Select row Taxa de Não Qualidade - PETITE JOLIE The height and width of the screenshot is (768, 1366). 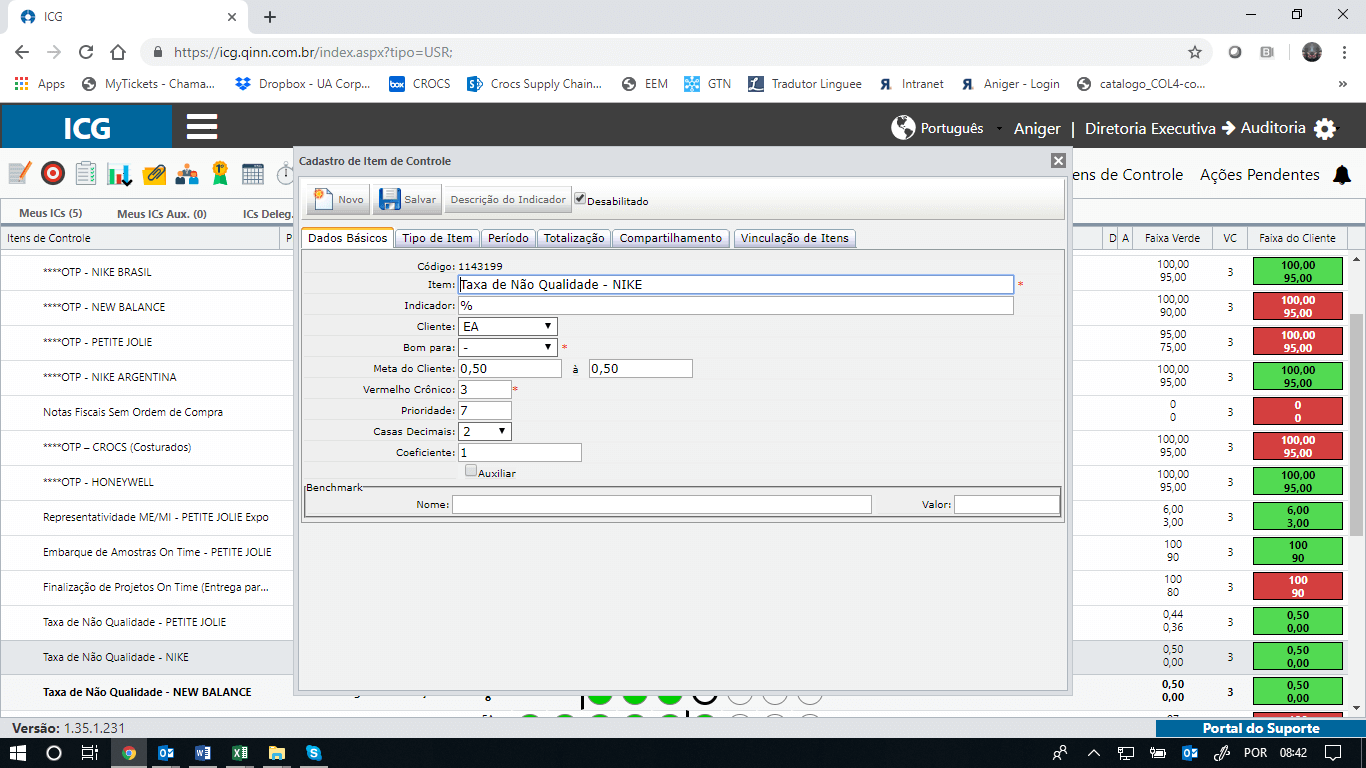click(x=135, y=622)
